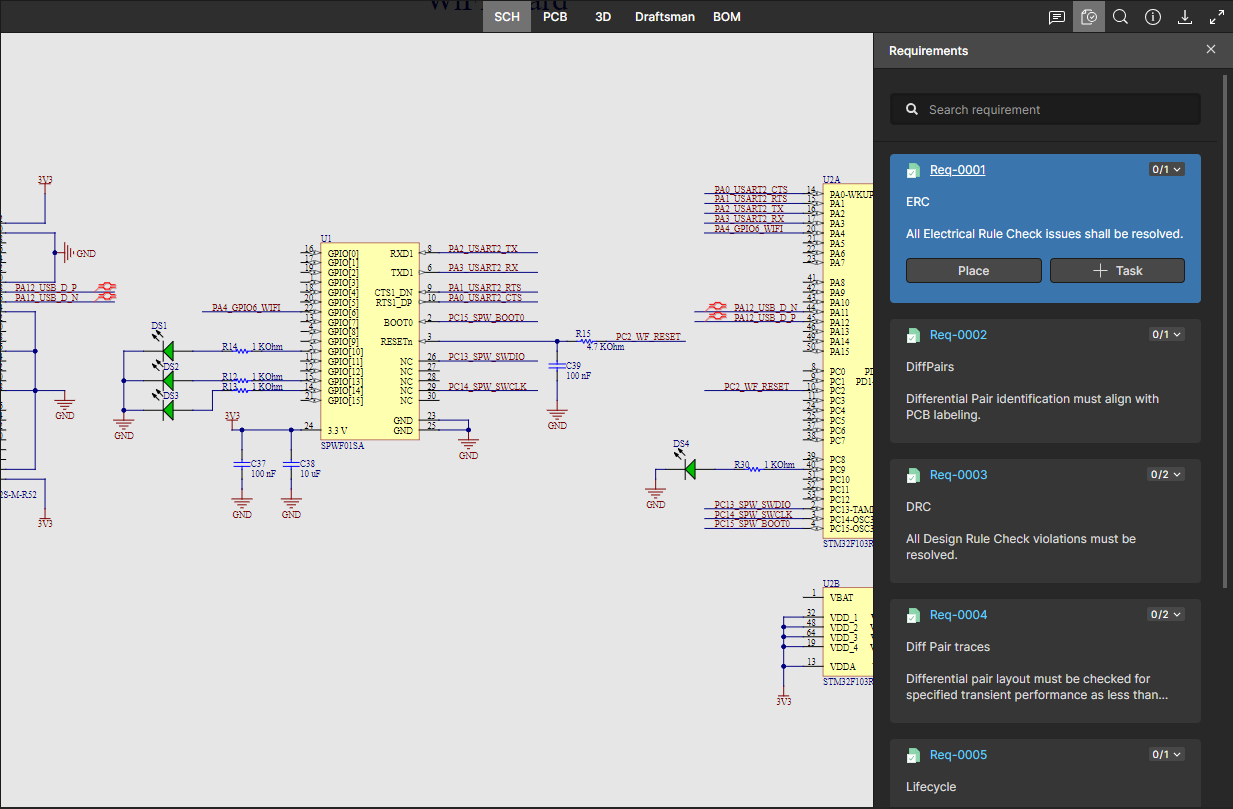
Task: Click the download icon in top bar
Action: [1185, 17]
